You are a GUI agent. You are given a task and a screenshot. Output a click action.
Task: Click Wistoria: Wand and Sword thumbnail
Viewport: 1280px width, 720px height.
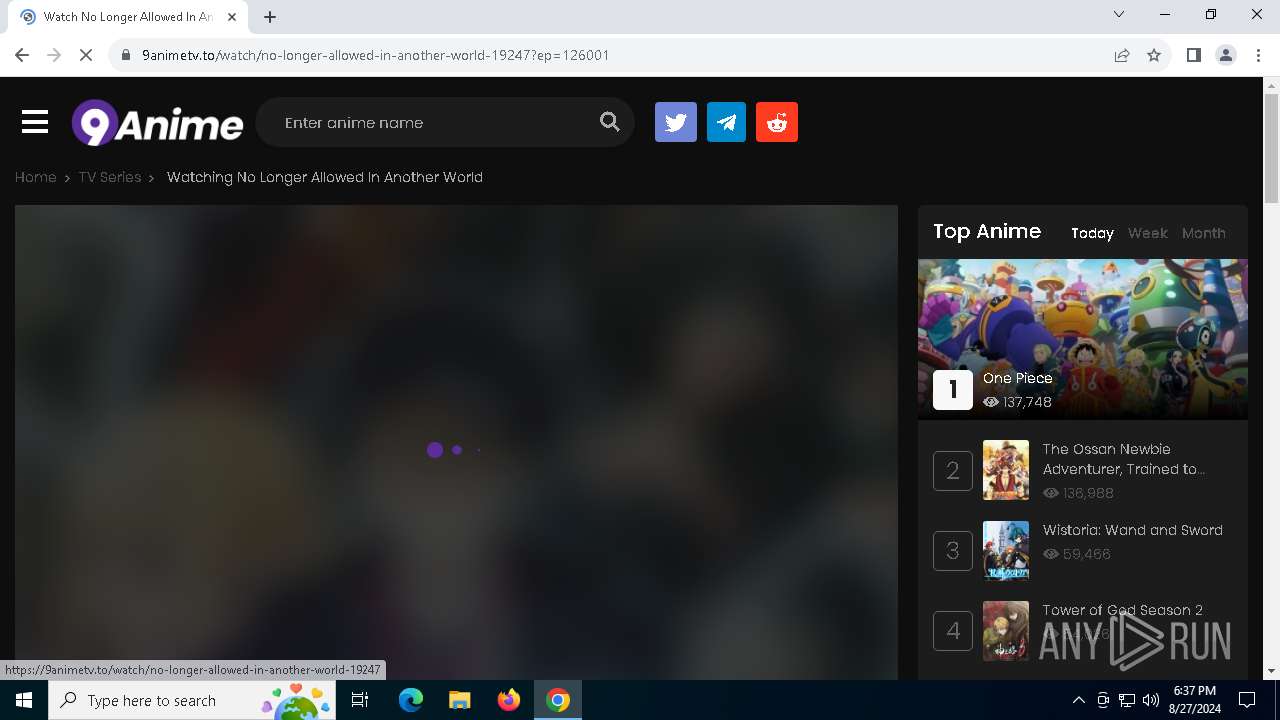tap(1006, 550)
